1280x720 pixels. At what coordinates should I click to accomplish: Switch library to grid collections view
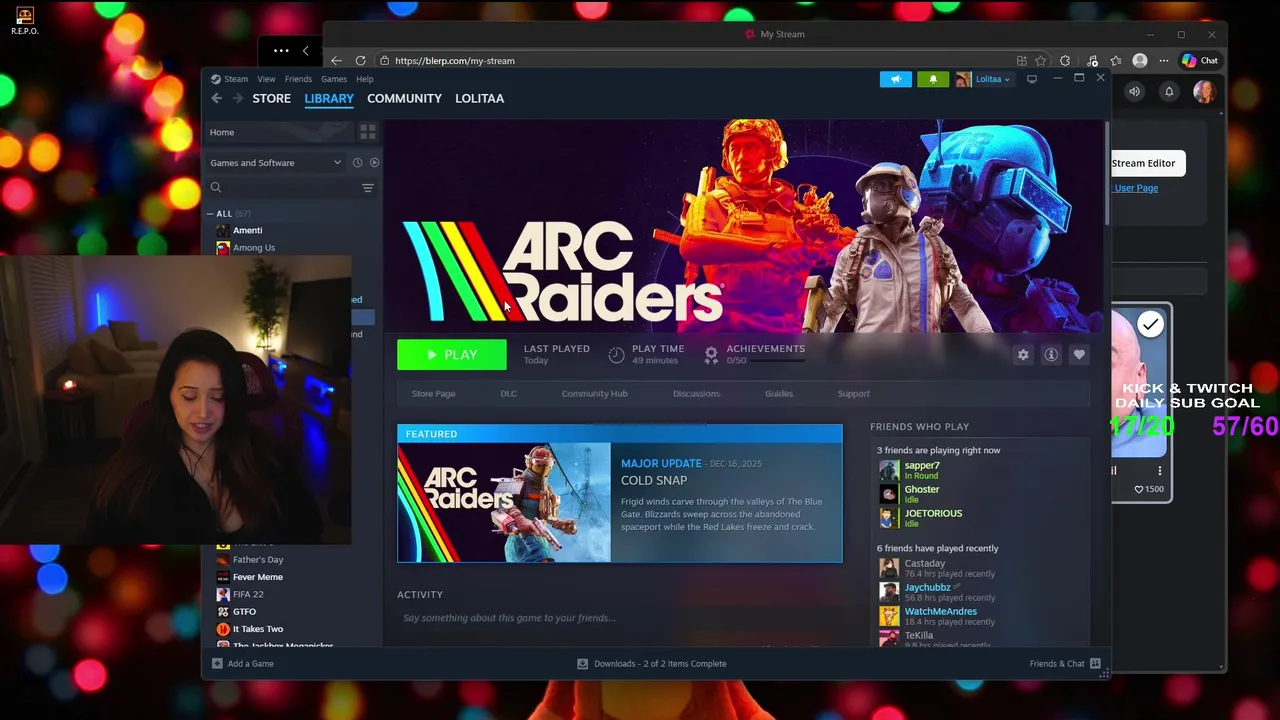[368, 132]
